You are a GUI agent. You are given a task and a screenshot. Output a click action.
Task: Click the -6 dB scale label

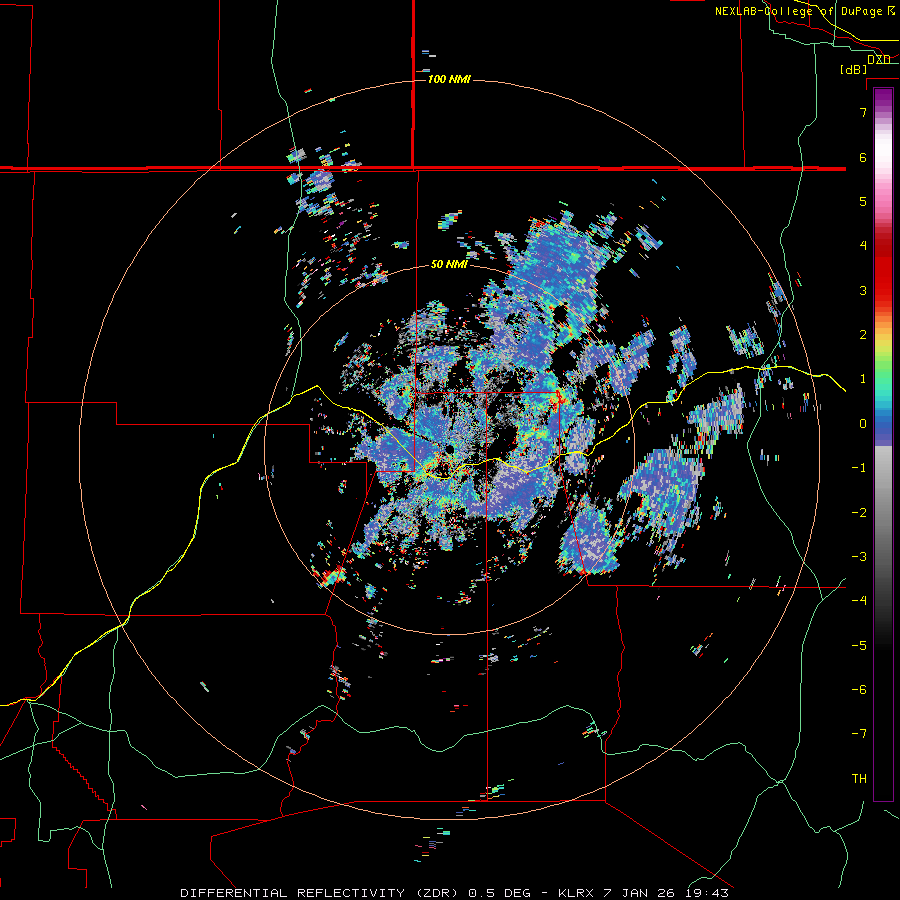click(x=859, y=690)
